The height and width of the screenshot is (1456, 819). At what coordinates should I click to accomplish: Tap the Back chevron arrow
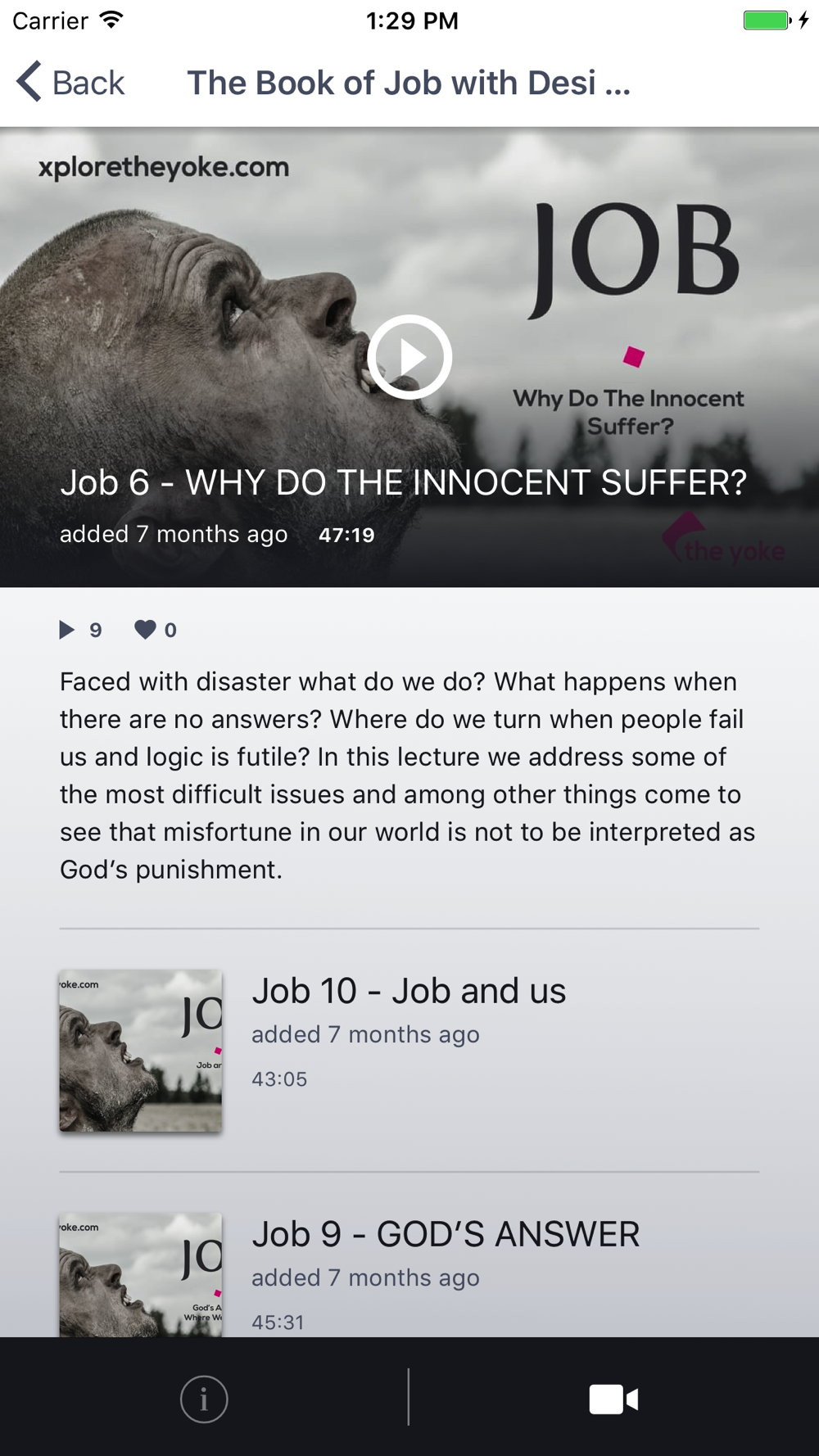click(29, 82)
